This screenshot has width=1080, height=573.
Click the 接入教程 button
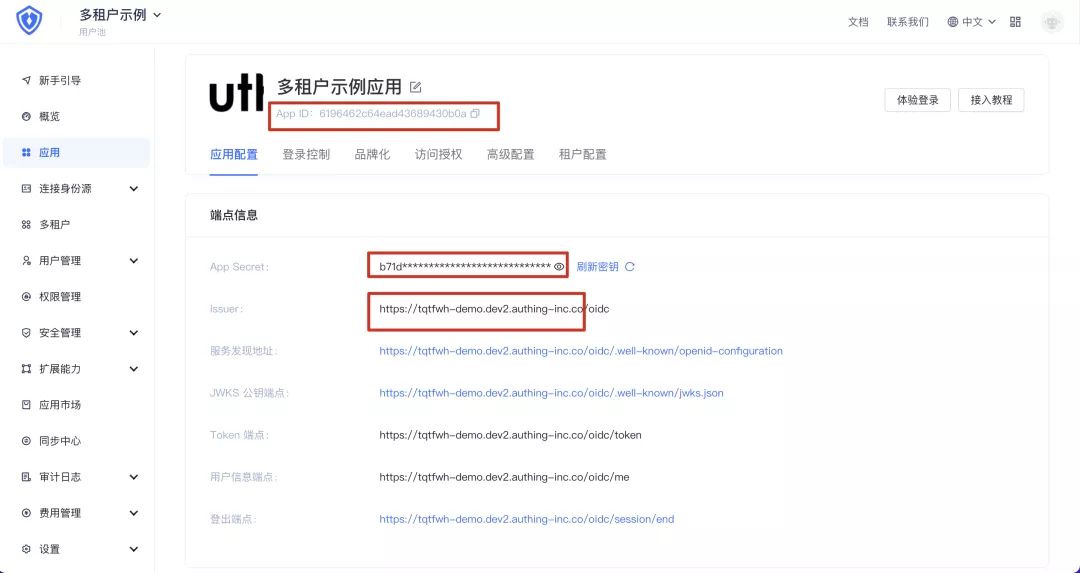point(991,100)
